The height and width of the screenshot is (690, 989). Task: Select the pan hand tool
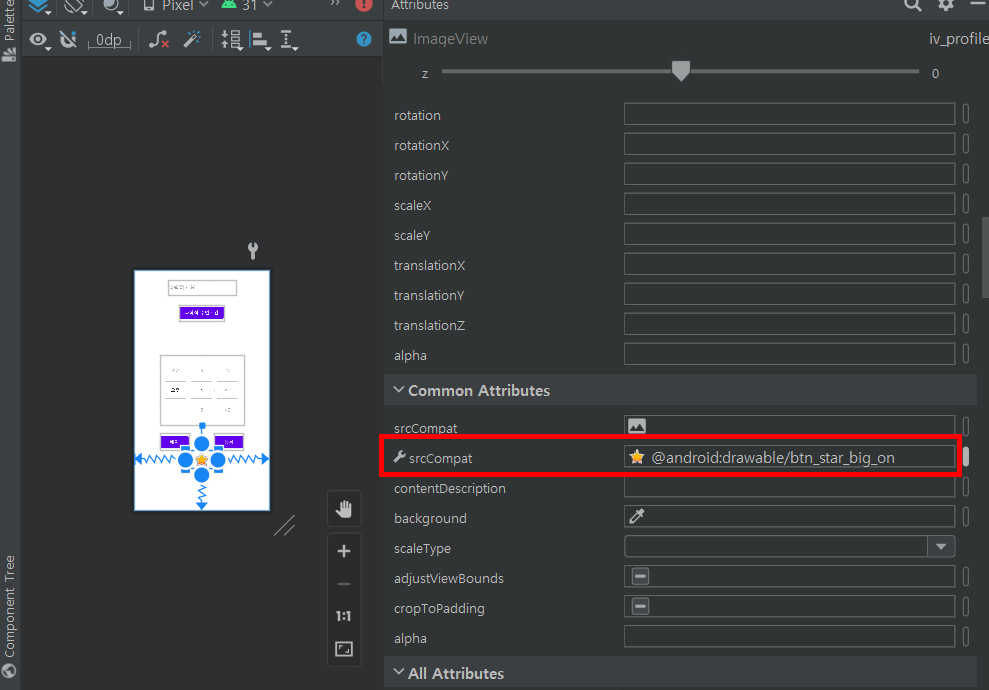tap(344, 509)
